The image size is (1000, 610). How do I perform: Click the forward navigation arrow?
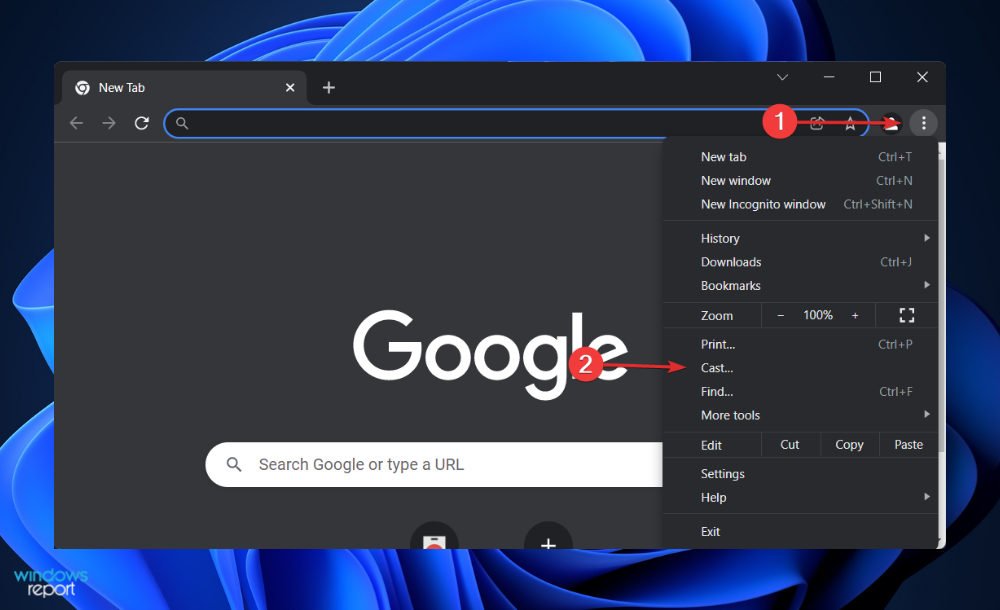tap(109, 123)
